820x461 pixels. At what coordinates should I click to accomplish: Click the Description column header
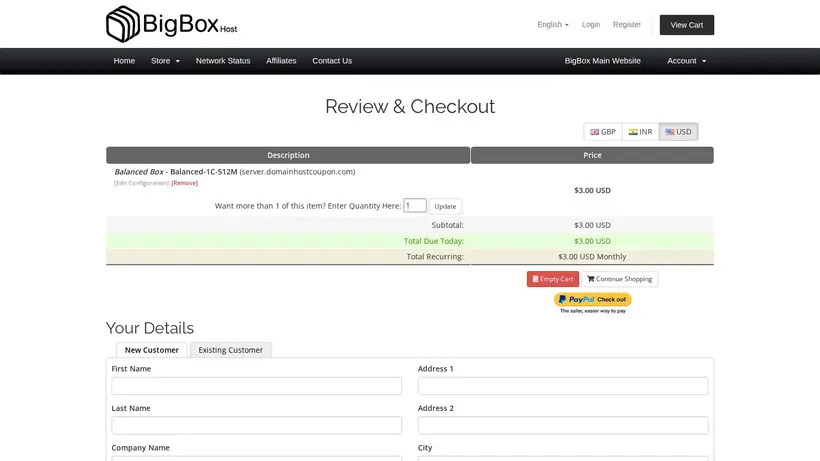coord(288,155)
